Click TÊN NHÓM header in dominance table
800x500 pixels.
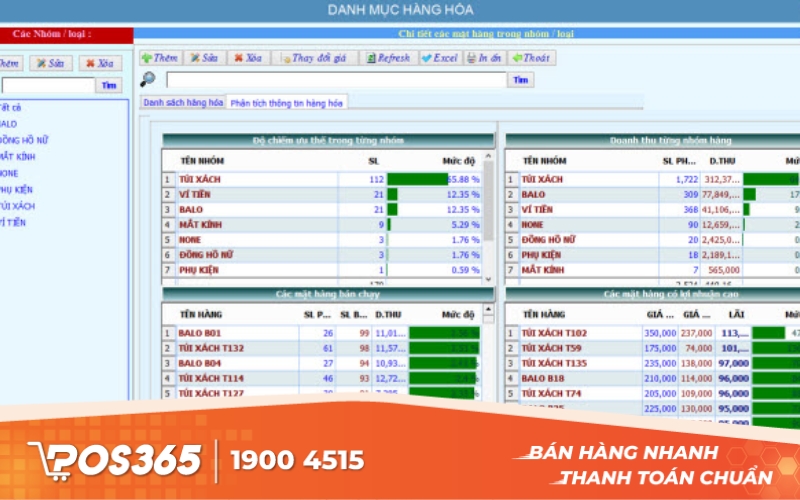(202, 161)
